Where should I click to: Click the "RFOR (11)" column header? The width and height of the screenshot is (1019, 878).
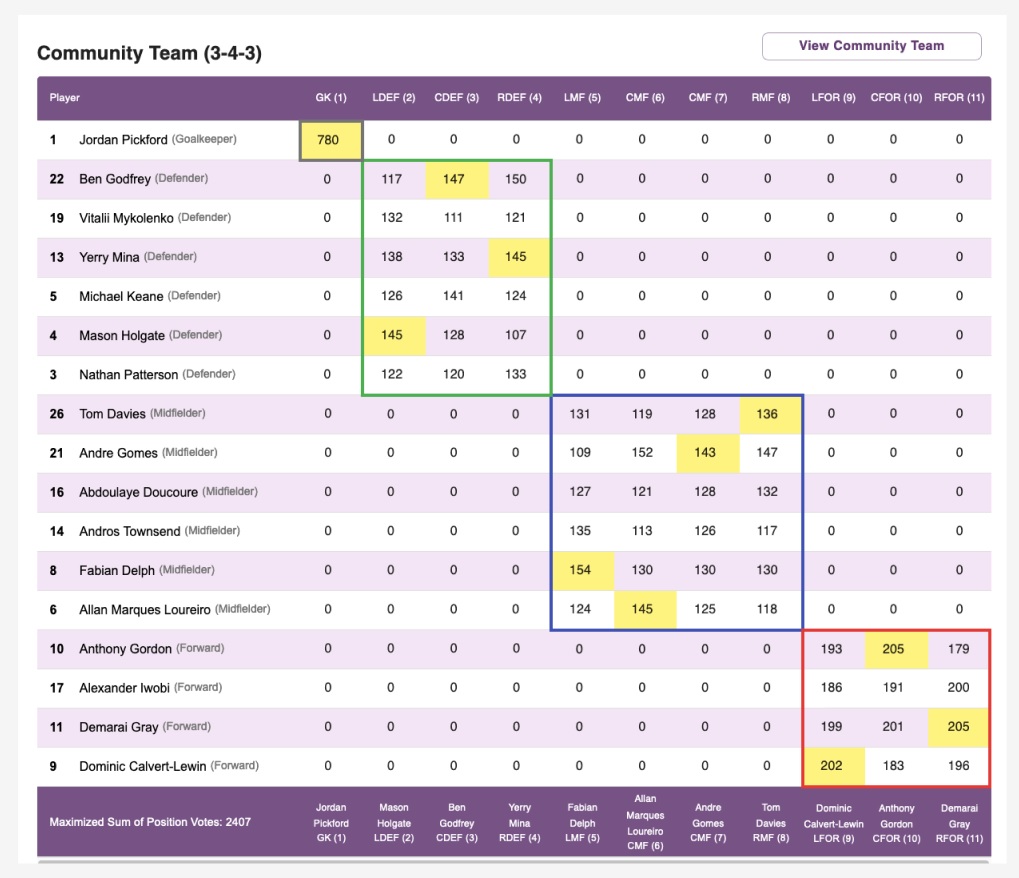[x=959, y=97]
